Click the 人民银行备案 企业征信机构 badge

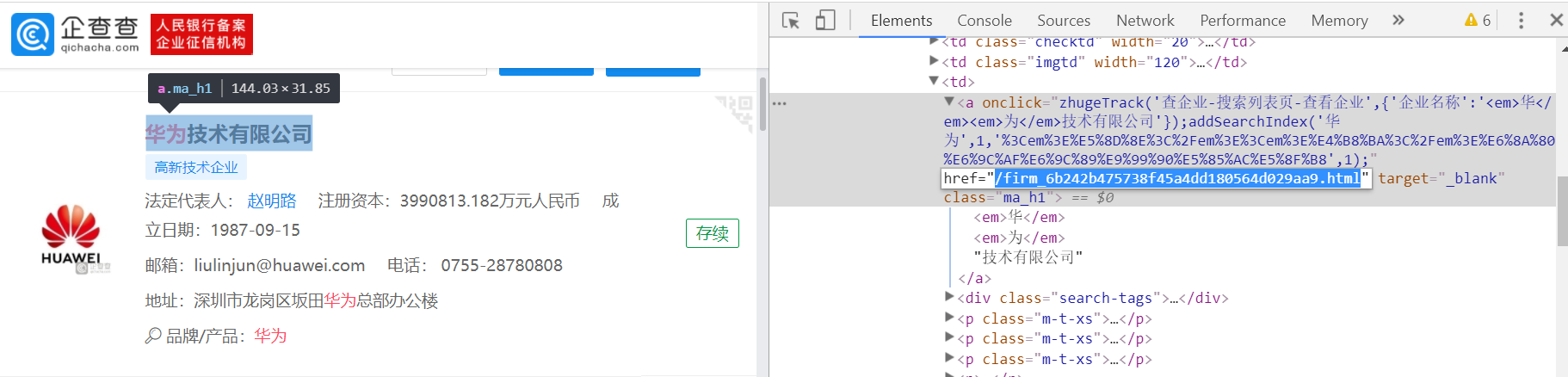(x=201, y=34)
